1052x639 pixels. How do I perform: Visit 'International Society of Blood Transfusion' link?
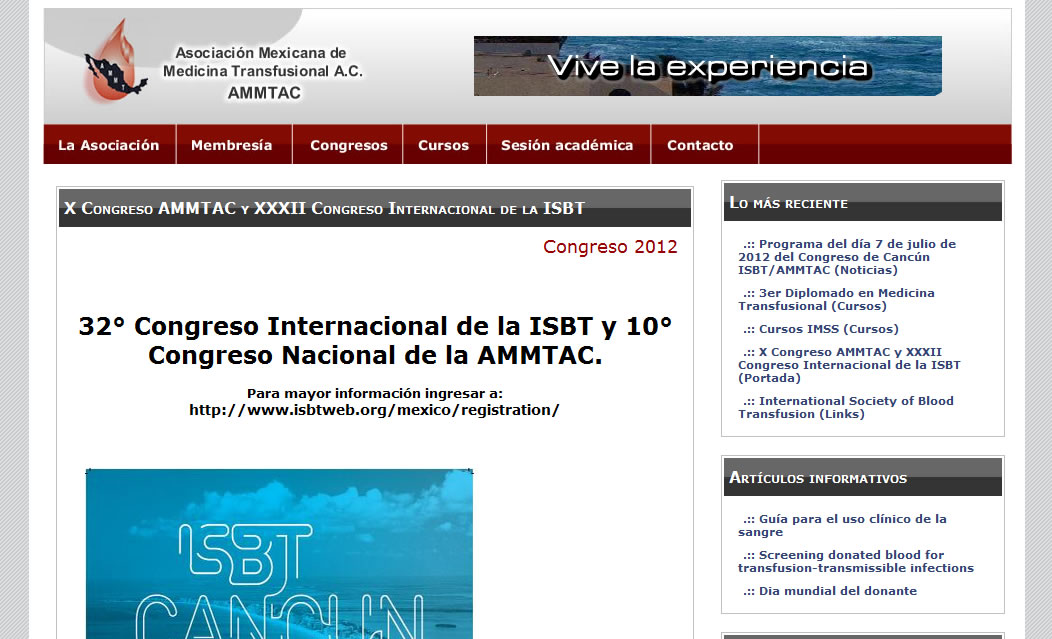[847, 407]
